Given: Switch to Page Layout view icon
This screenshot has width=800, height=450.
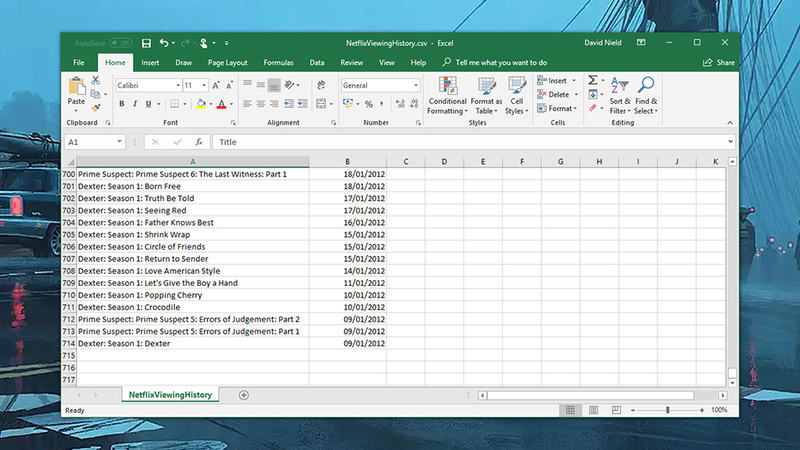Looking at the screenshot, I should point(593,410).
